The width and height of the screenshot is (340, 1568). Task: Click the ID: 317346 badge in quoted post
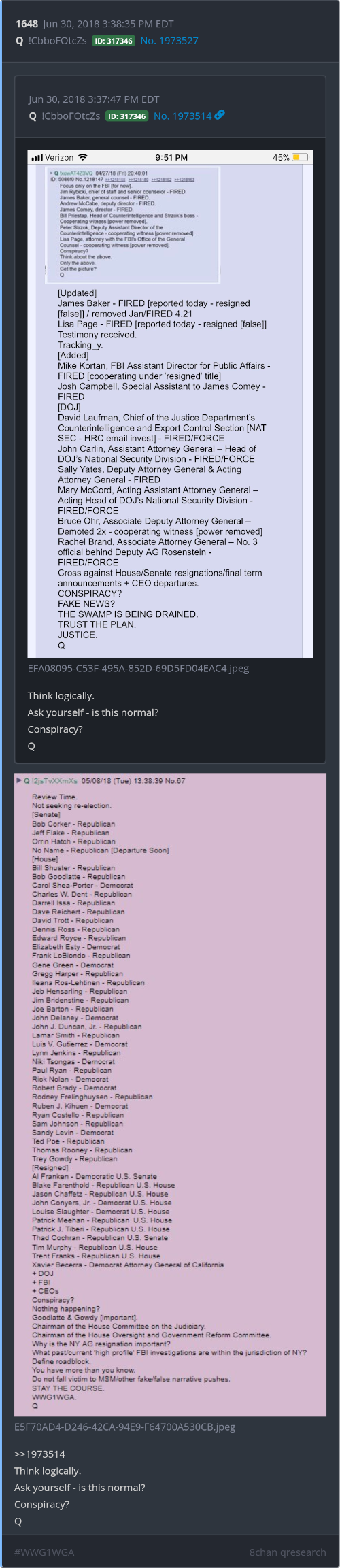pos(127,116)
